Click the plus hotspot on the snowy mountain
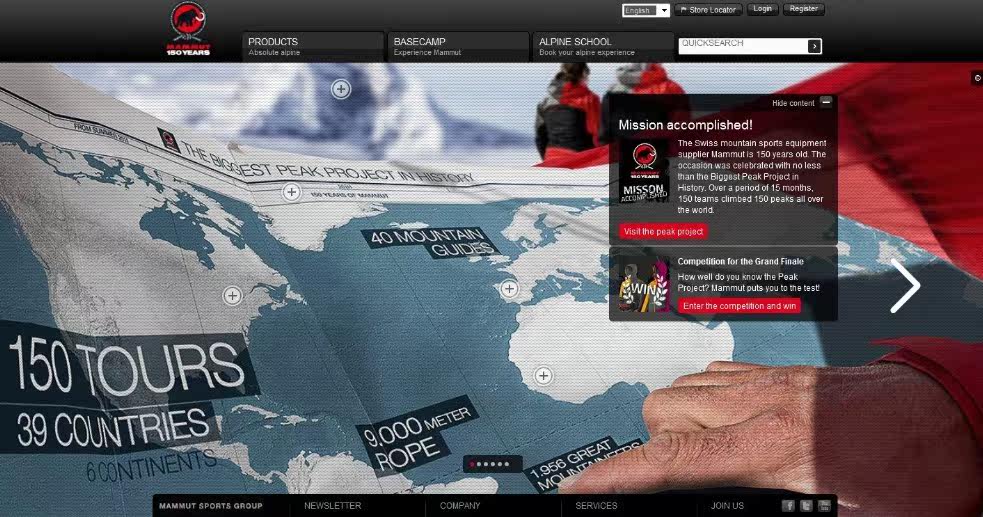Image resolution: width=983 pixels, height=517 pixels. [x=341, y=89]
